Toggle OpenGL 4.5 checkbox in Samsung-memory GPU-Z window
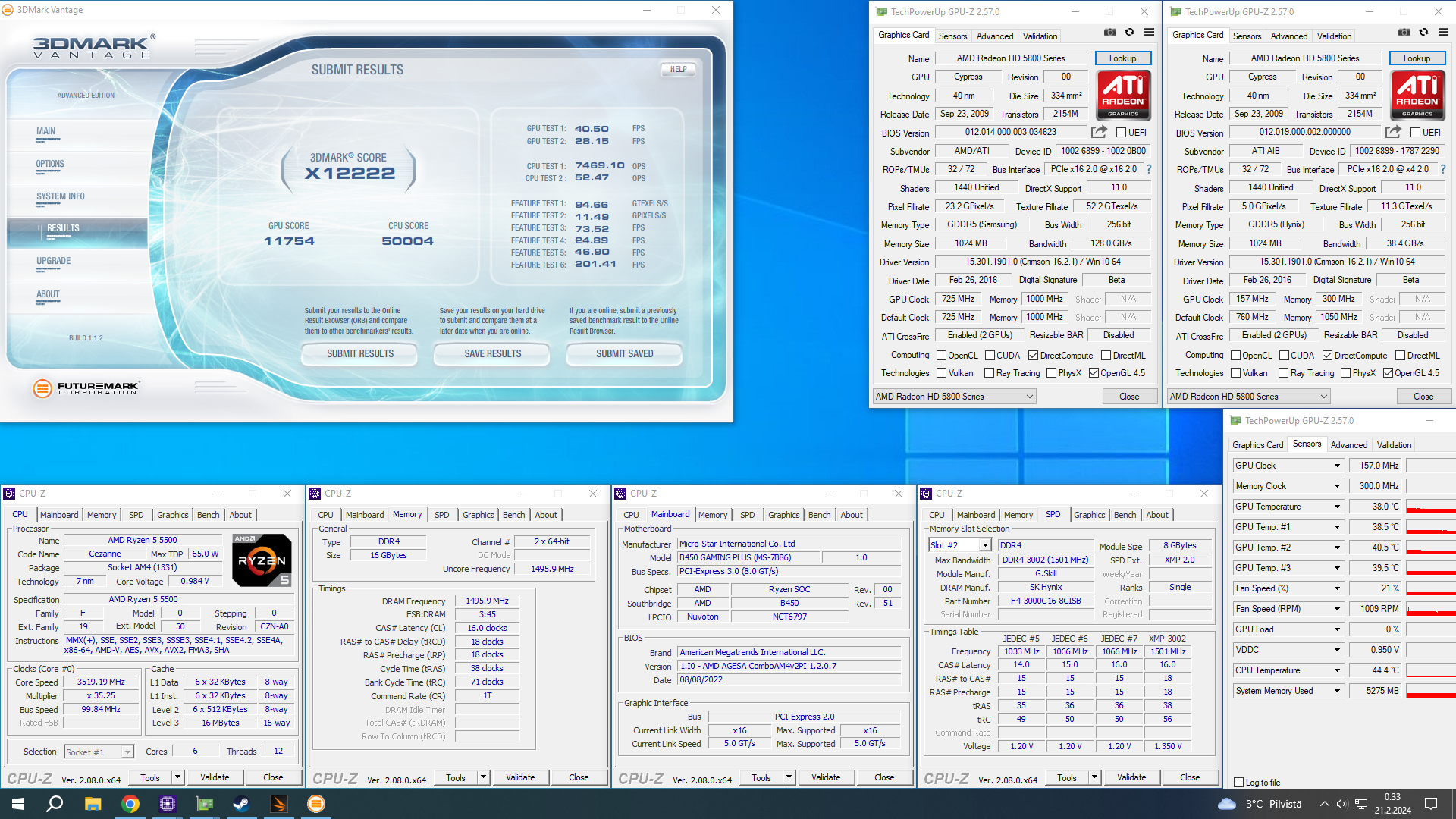 (x=1094, y=373)
